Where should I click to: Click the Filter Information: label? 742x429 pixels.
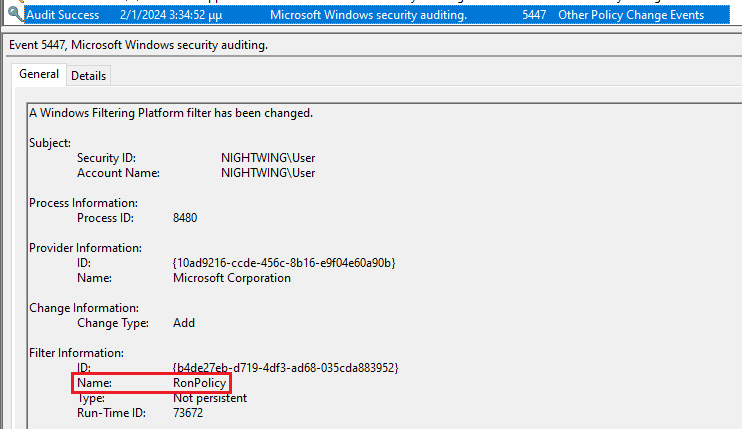pyautogui.click(x=76, y=353)
